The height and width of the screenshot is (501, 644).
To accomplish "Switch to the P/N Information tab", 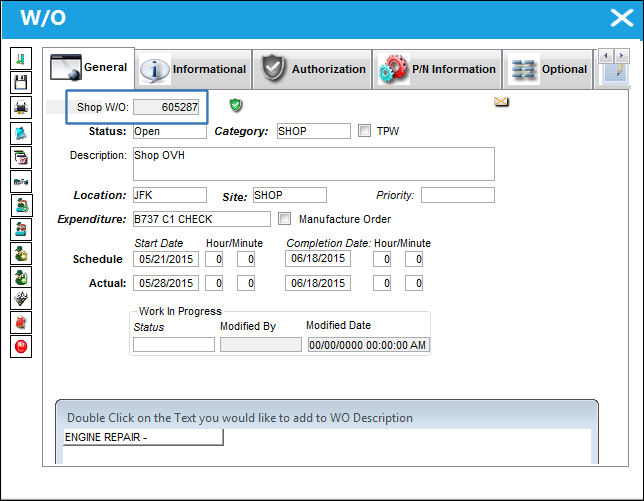I will [437, 69].
